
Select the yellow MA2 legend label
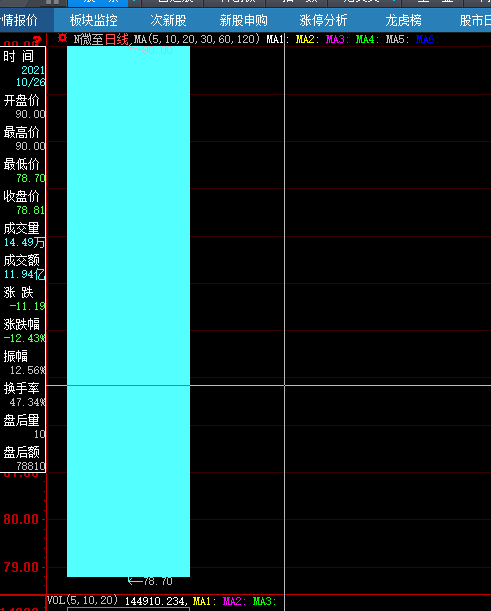pyautogui.click(x=307, y=39)
